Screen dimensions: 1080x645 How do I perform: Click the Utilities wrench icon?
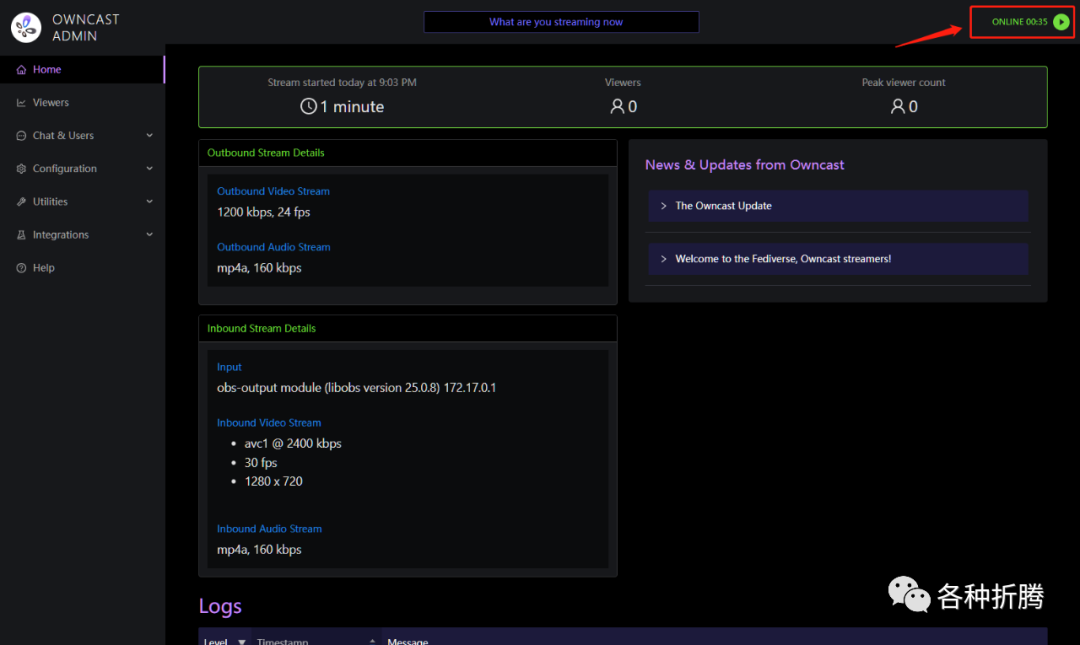pos(21,202)
